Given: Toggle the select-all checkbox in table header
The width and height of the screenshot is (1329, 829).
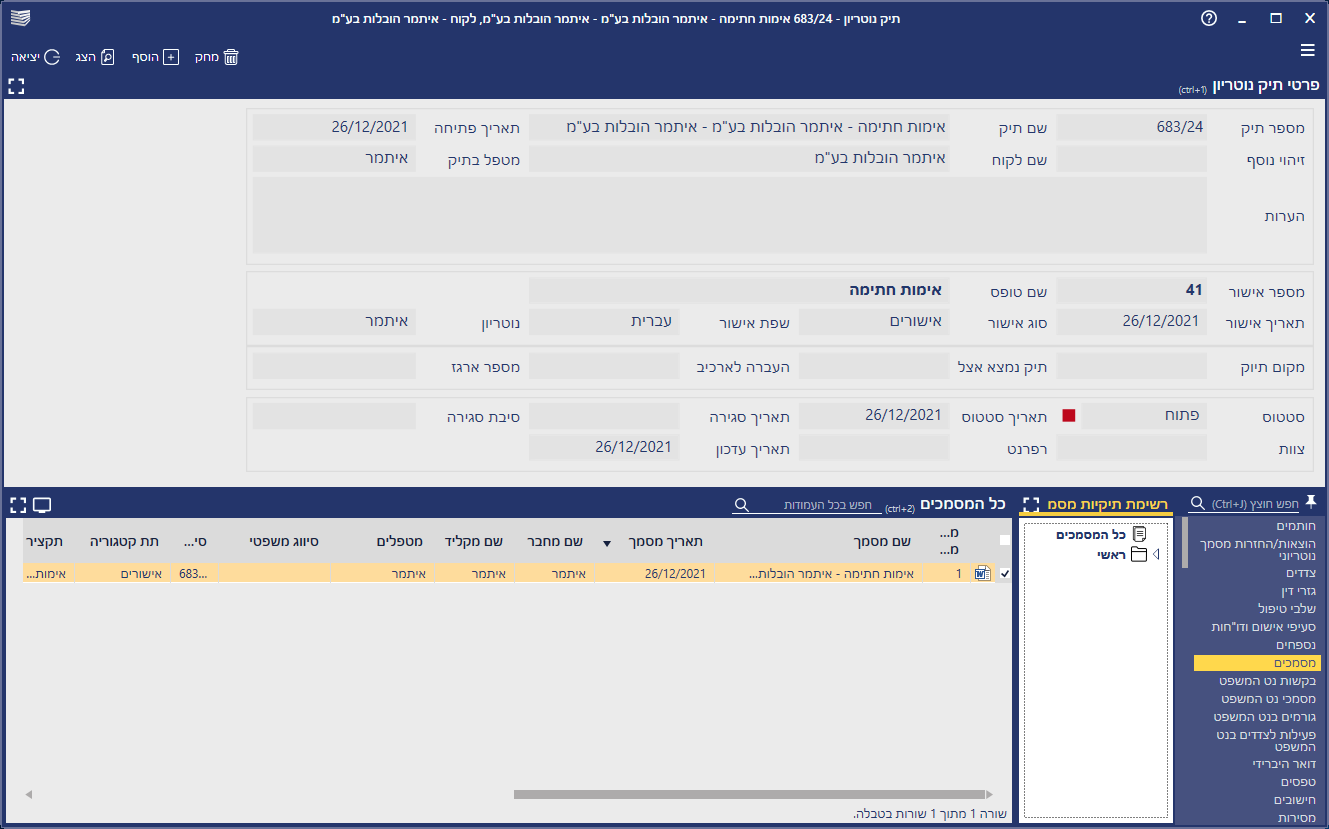Looking at the screenshot, I should 1005,540.
